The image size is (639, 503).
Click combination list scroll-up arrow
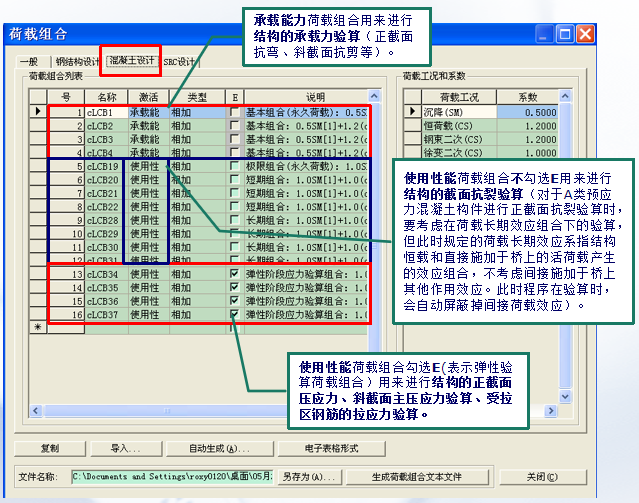[x=374, y=96]
